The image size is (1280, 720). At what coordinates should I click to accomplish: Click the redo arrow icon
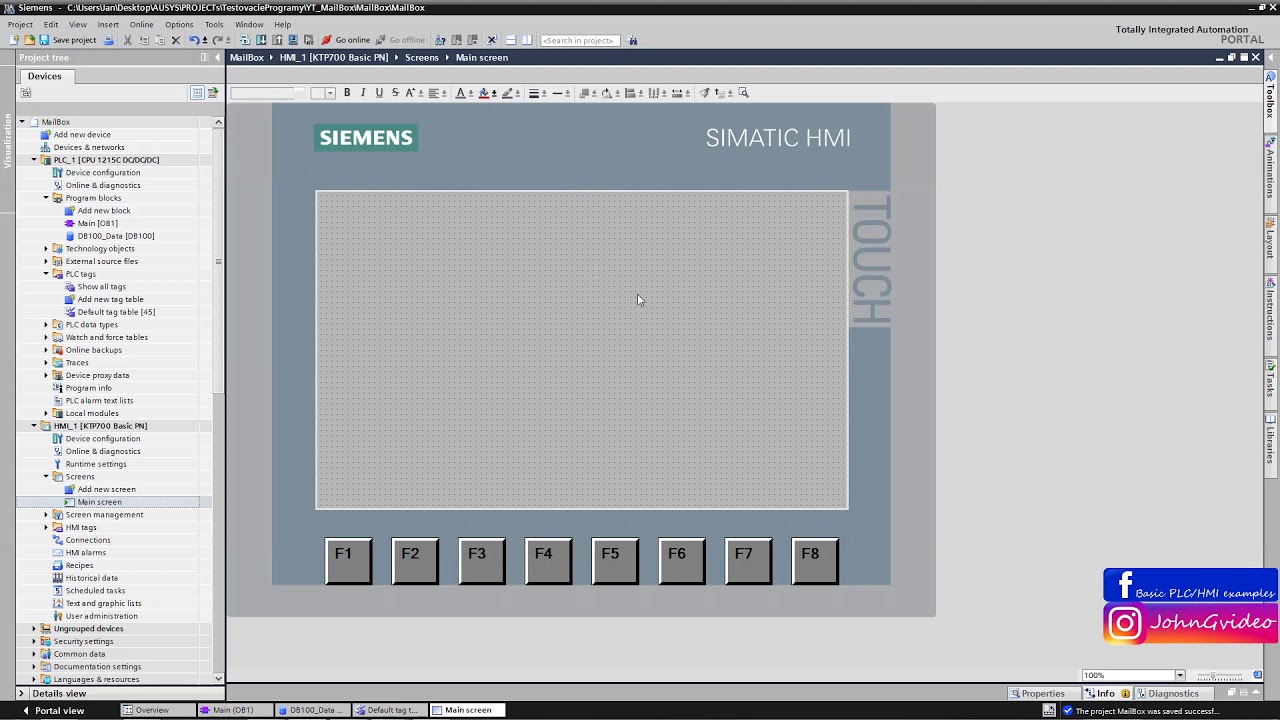point(217,40)
